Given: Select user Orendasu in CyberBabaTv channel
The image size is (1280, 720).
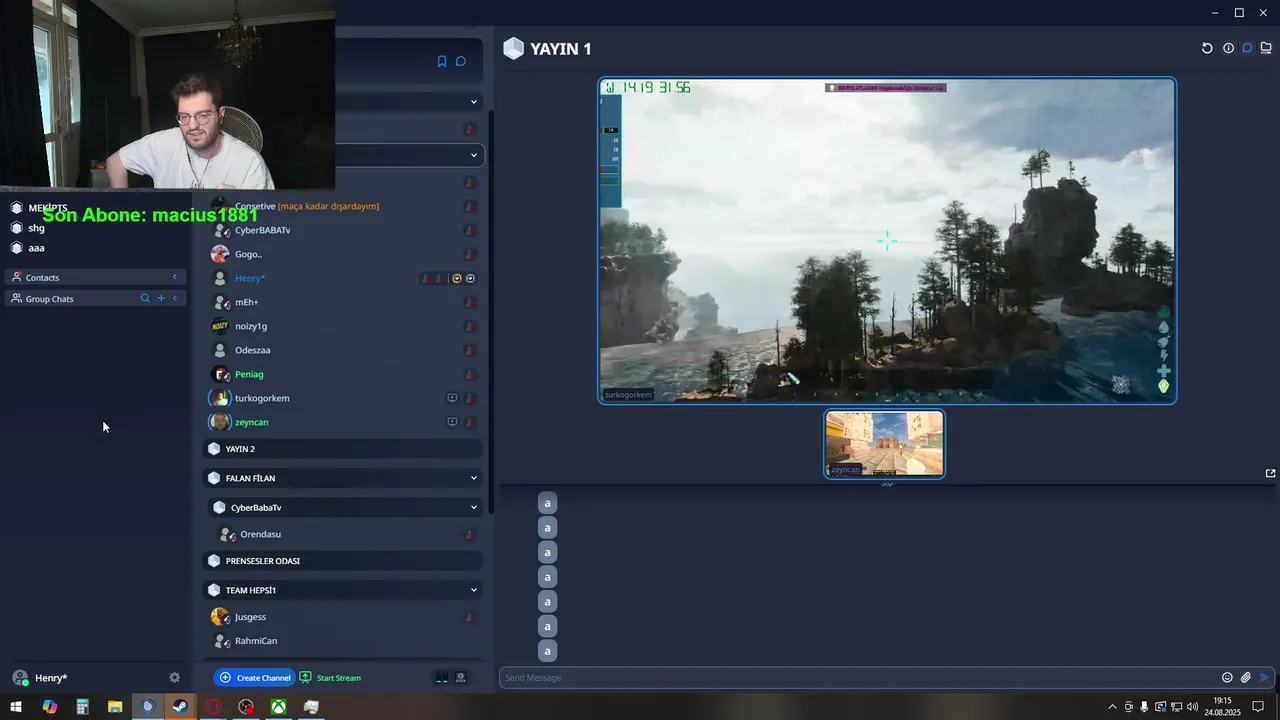Looking at the screenshot, I should pos(260,534).
